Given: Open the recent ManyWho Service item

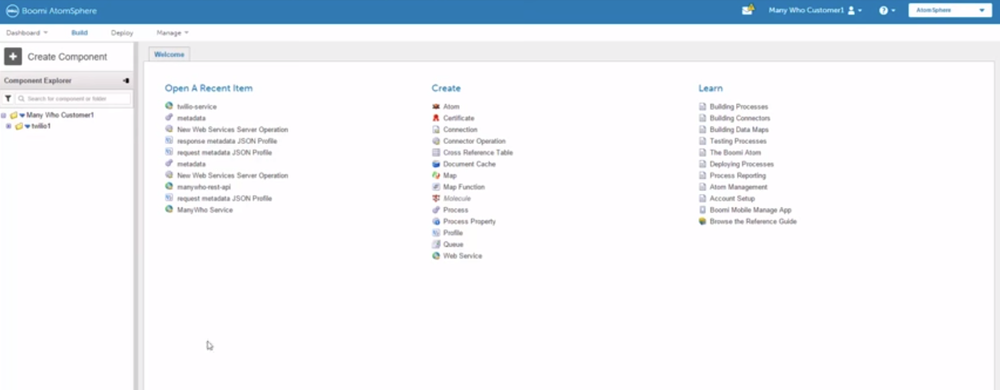Looking at the screenshot, I should [205, 210].
